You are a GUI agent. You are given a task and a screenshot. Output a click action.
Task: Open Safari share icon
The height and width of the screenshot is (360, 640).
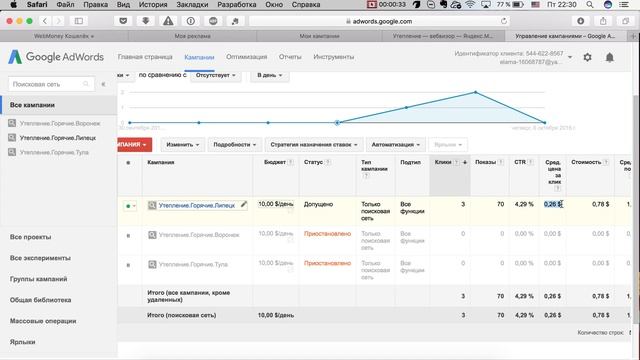(603, 21)
